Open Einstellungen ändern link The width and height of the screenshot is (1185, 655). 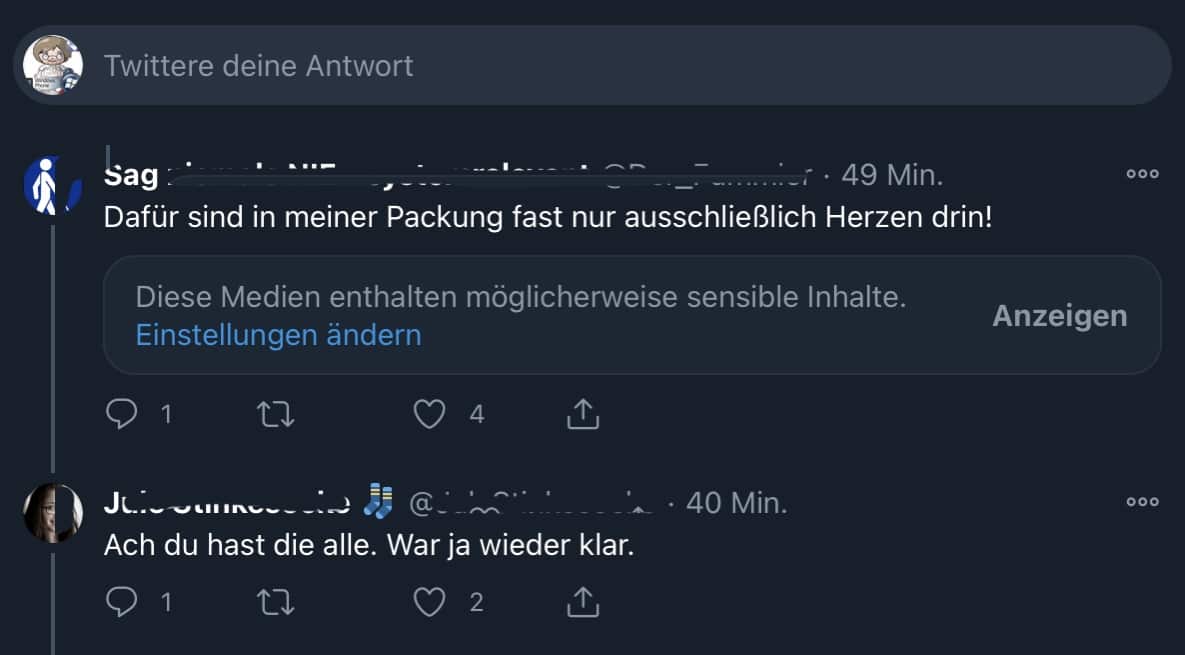[x=278, y=335]
